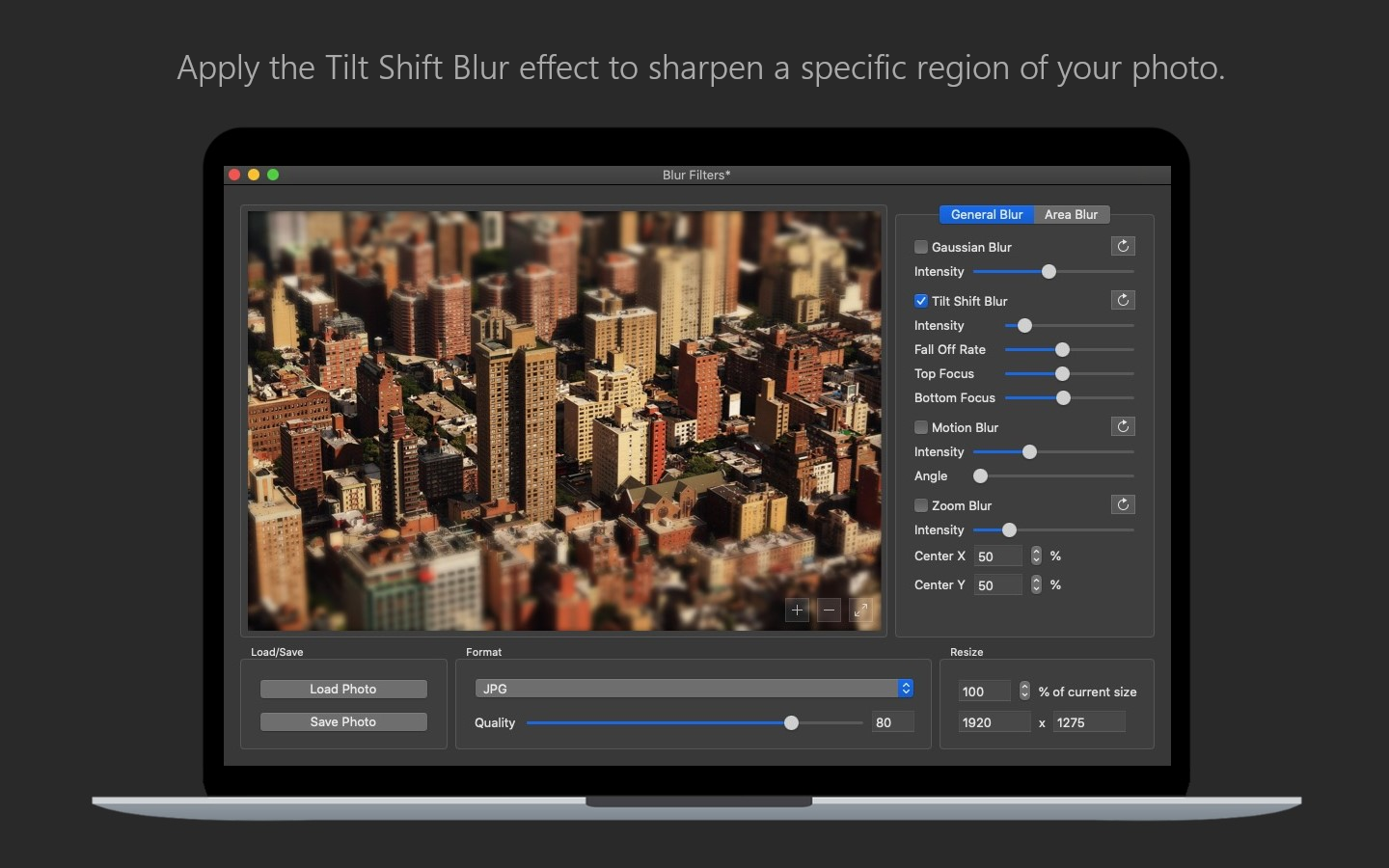
Task: Click the width field showing 1920
Action: (x=994, y=722)
